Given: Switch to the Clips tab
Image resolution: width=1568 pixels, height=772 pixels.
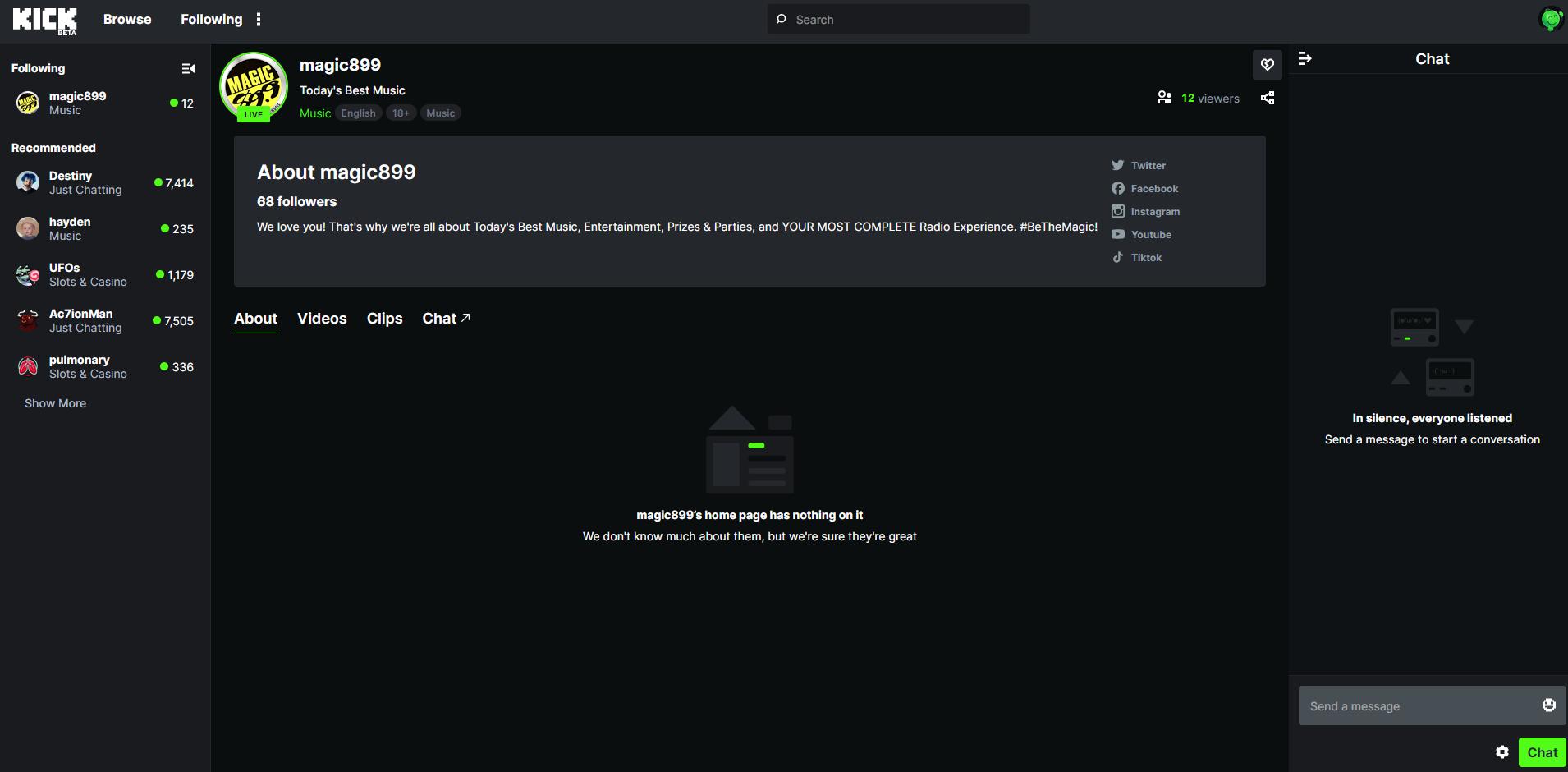Looking at the screenshot, I should point(384,319).
